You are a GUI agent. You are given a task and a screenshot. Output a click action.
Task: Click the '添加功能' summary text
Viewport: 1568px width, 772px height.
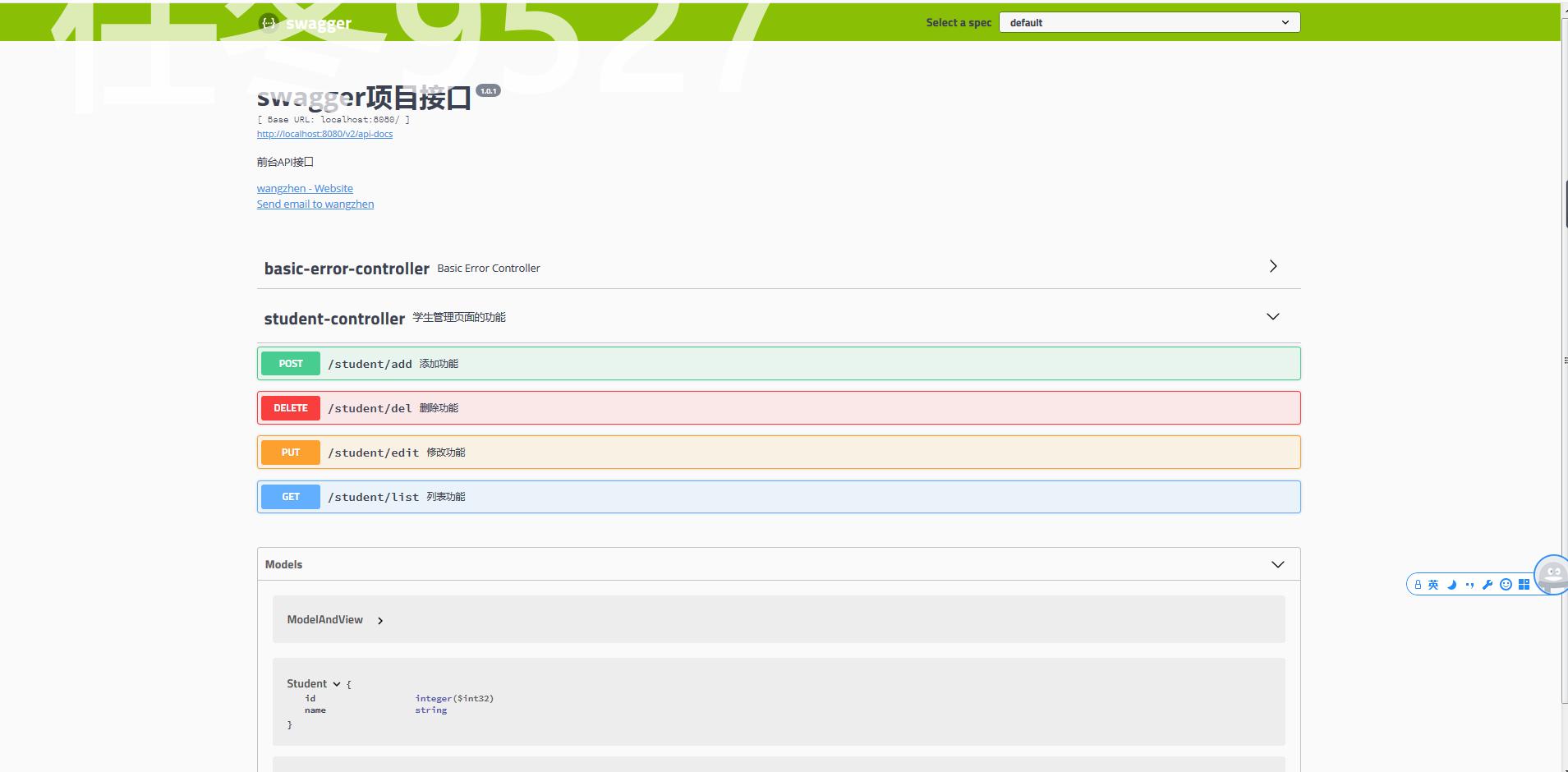click(x=439, y=364)
